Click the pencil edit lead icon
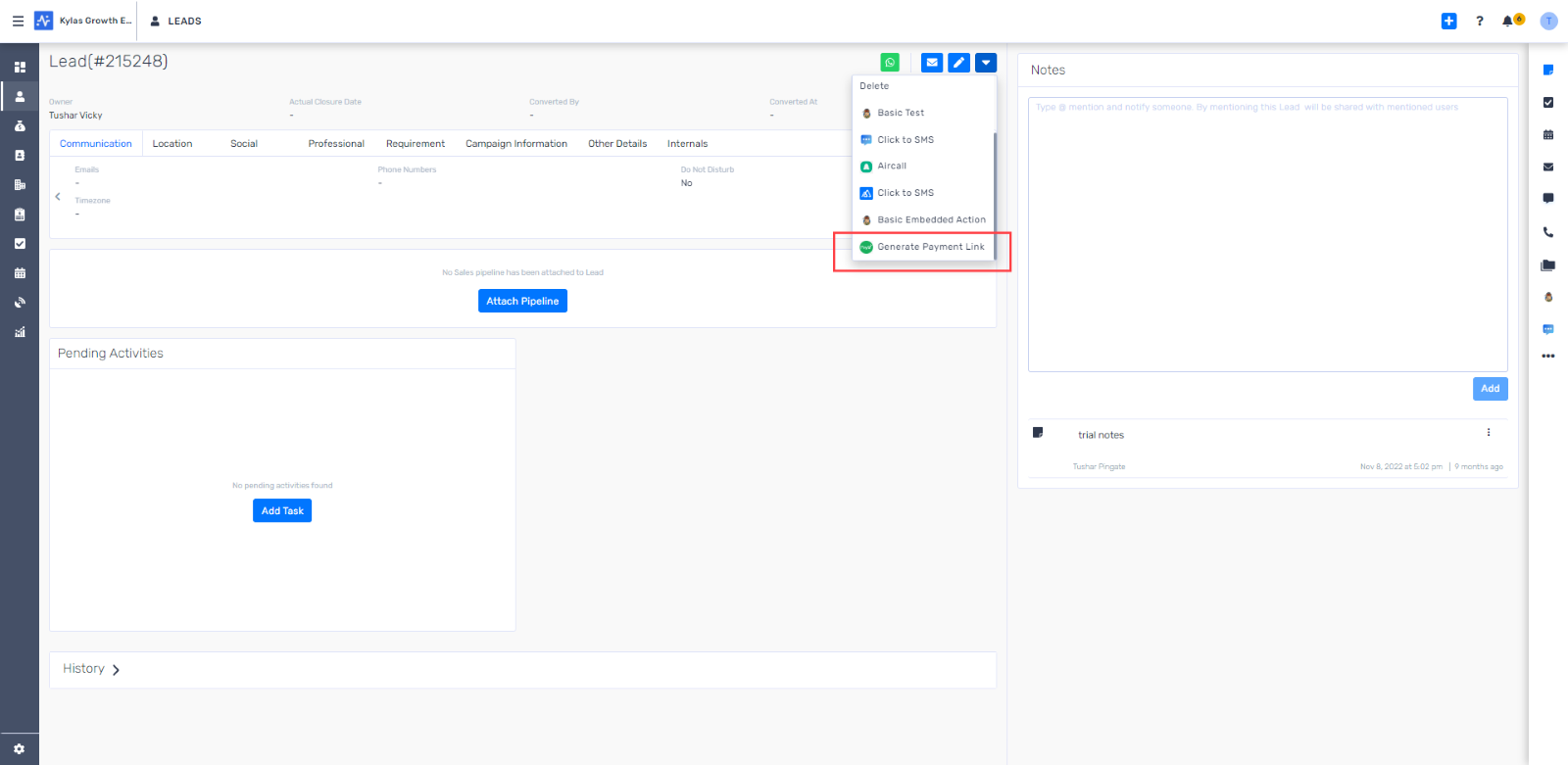Screen dimensions: 1568x765 (958, 63)
